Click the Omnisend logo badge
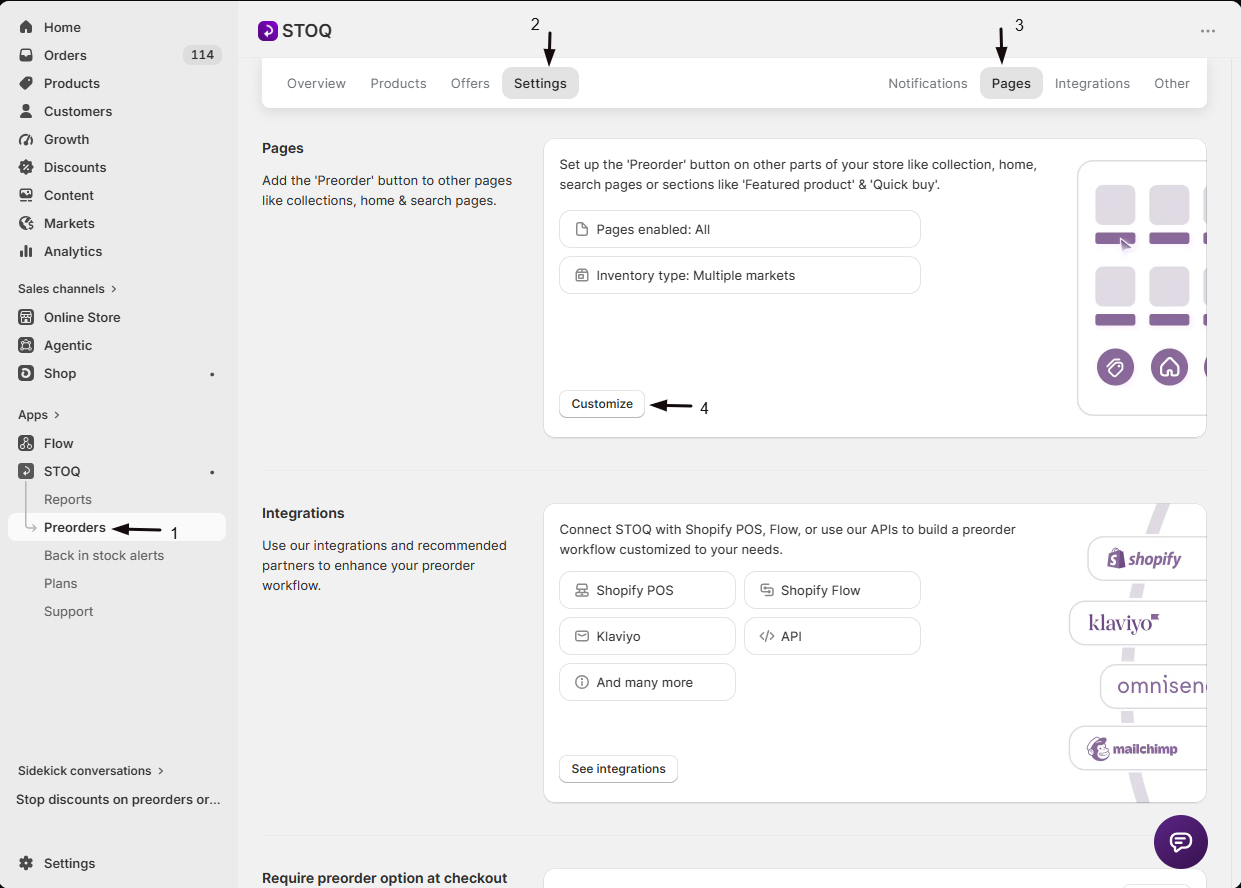This screenshot has width=1241, height=888. click(x=1153, y=686)
